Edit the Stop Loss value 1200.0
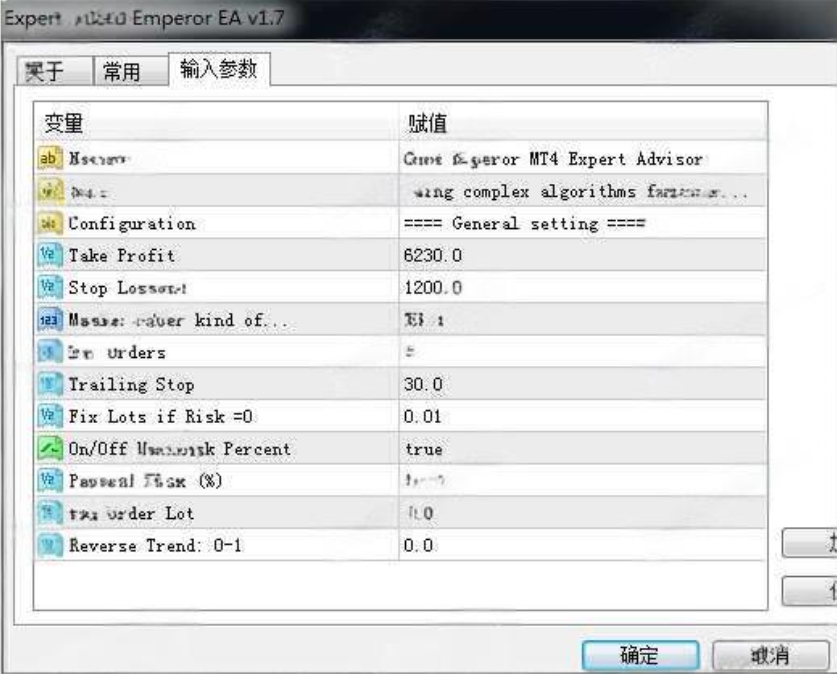This screenshot has height=675, width=837. click(432, 288)
